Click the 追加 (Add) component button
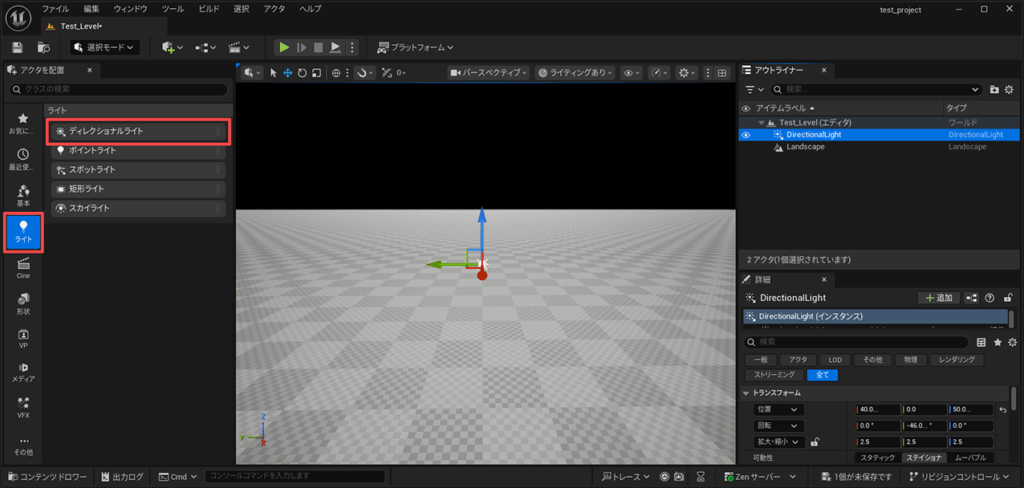The height and width of the screenshot is (488, 1024). (x=938, y=298)
